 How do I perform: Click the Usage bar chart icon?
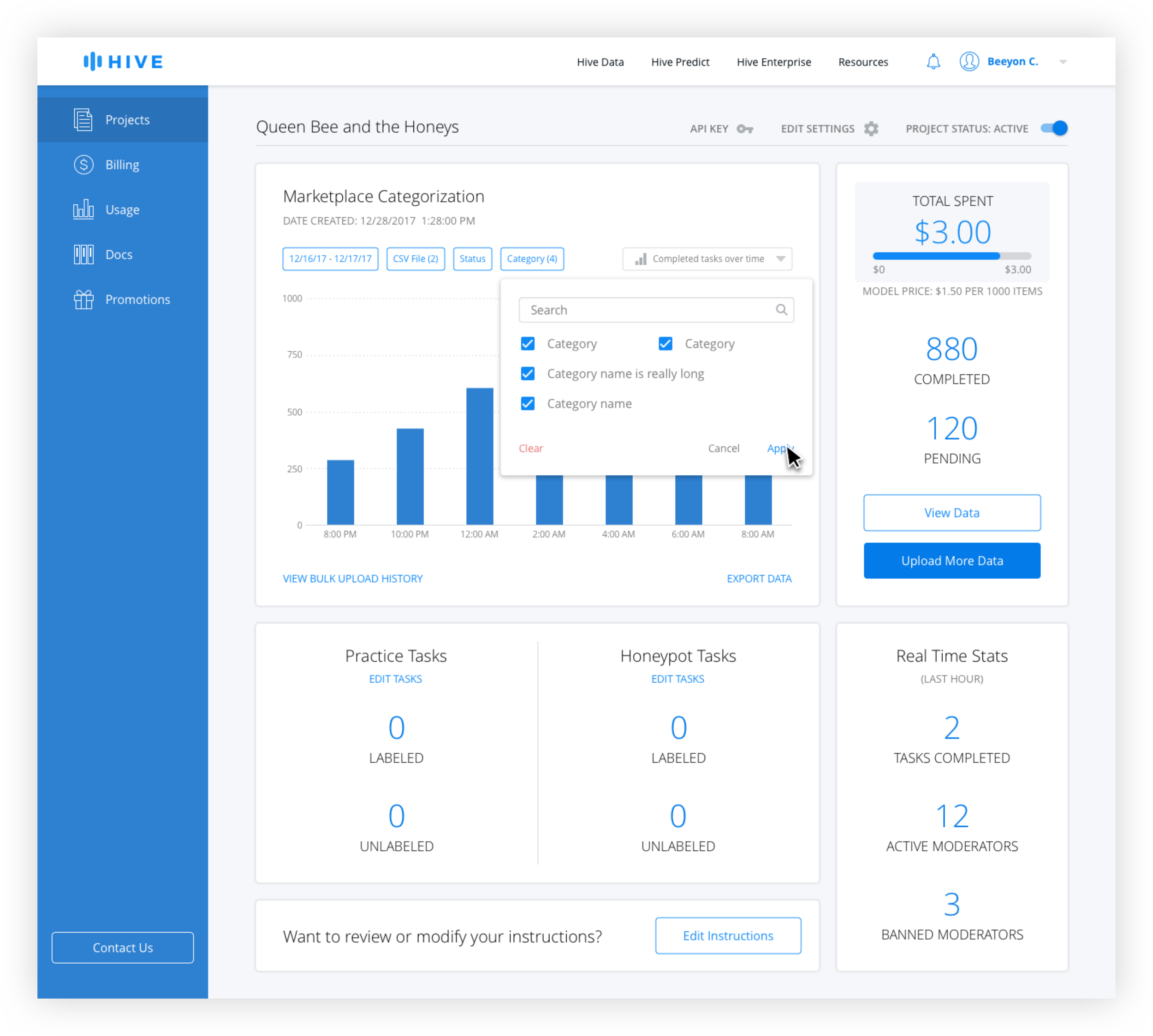[x=83, y=209]
